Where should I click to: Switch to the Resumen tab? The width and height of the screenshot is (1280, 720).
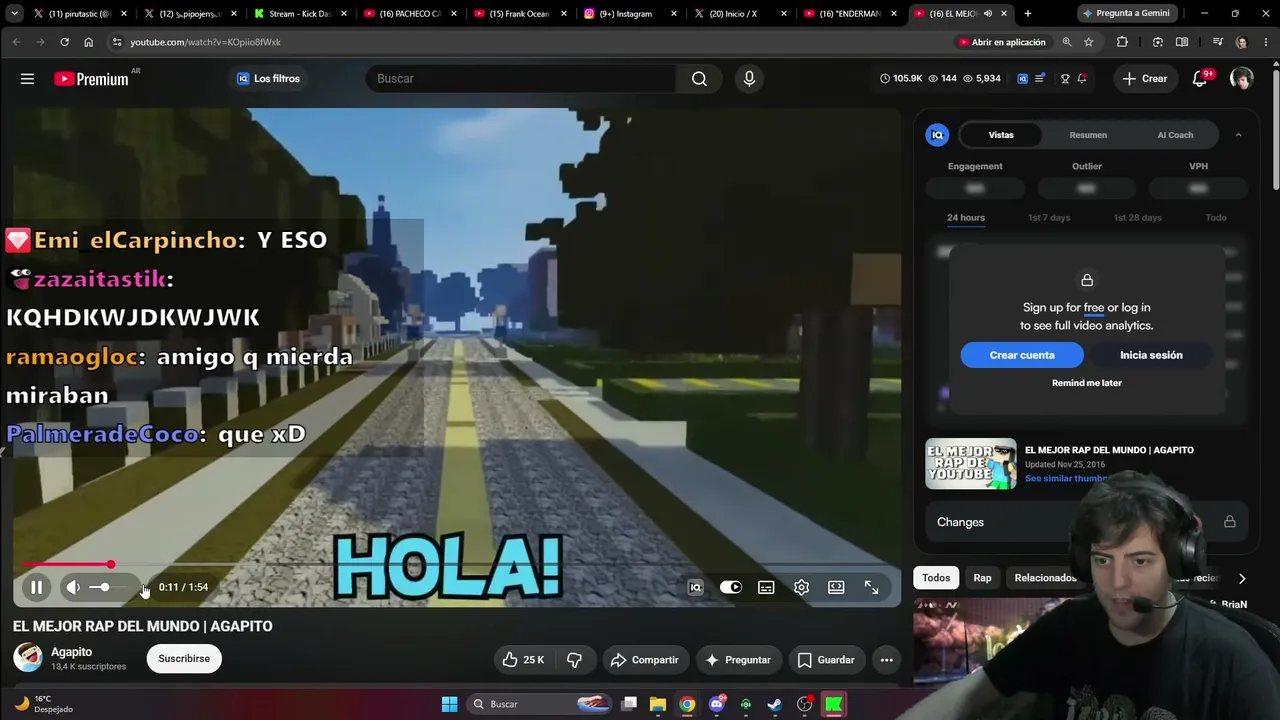click(x=1088, y=135)
